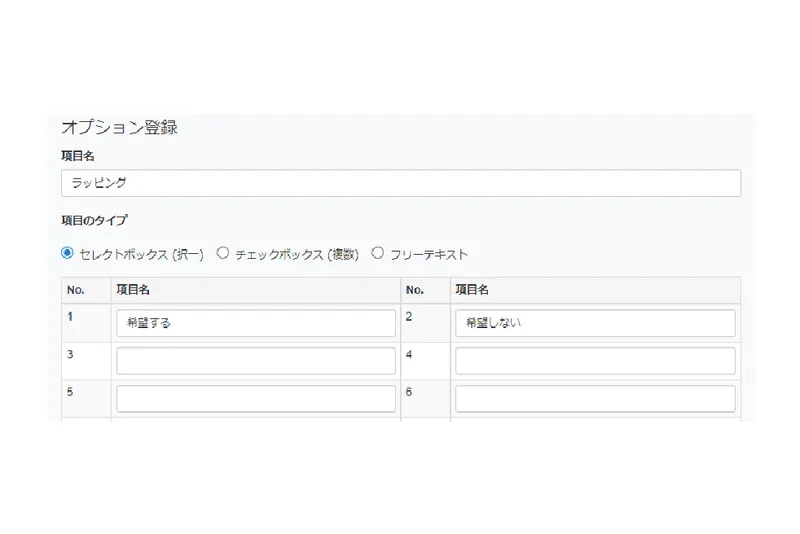The width and height of the screenshot is (800, 534).
Task: Click row number 2 cell
Action: coord(426,323)
